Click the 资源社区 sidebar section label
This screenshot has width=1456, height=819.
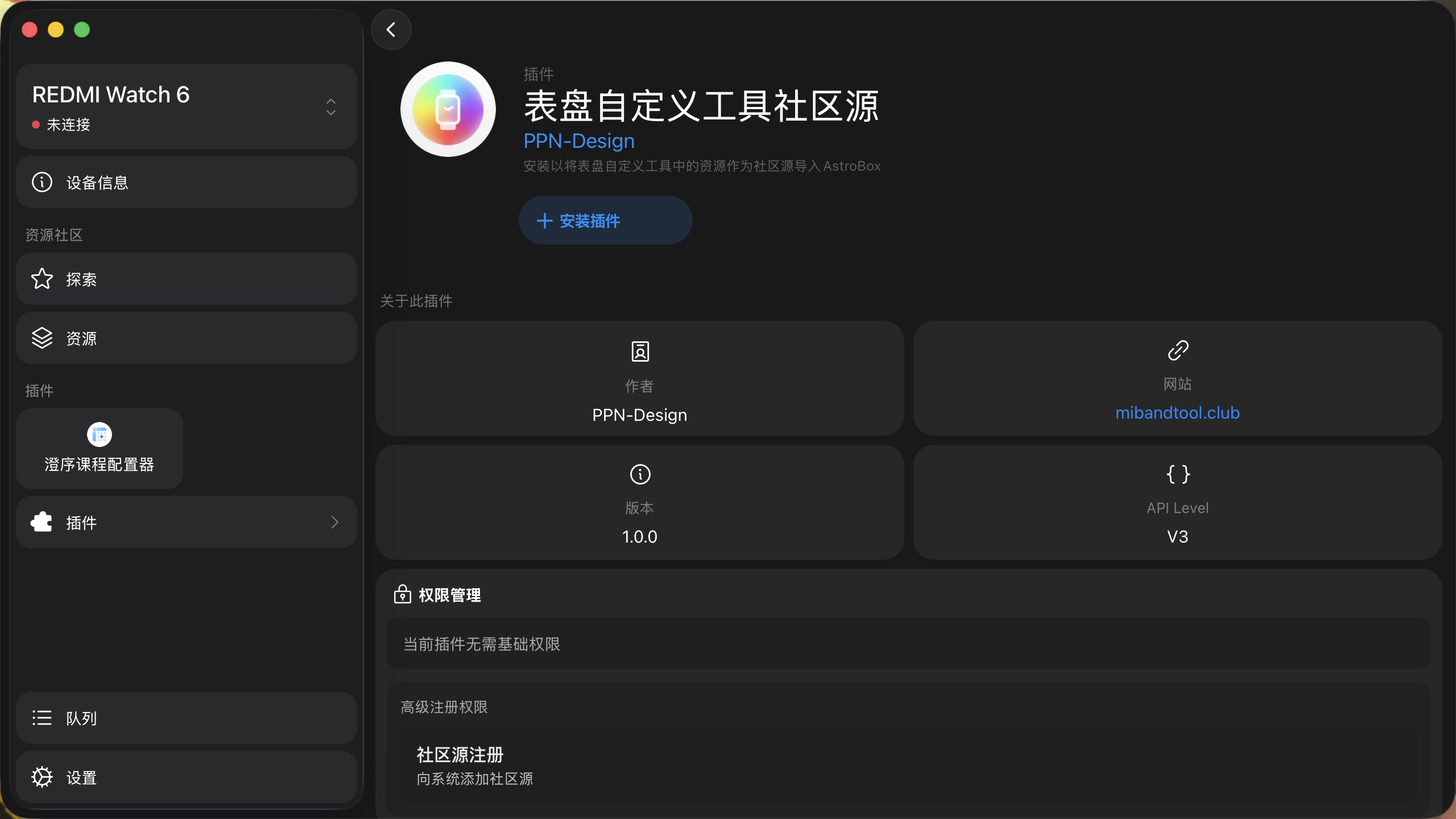54,235
